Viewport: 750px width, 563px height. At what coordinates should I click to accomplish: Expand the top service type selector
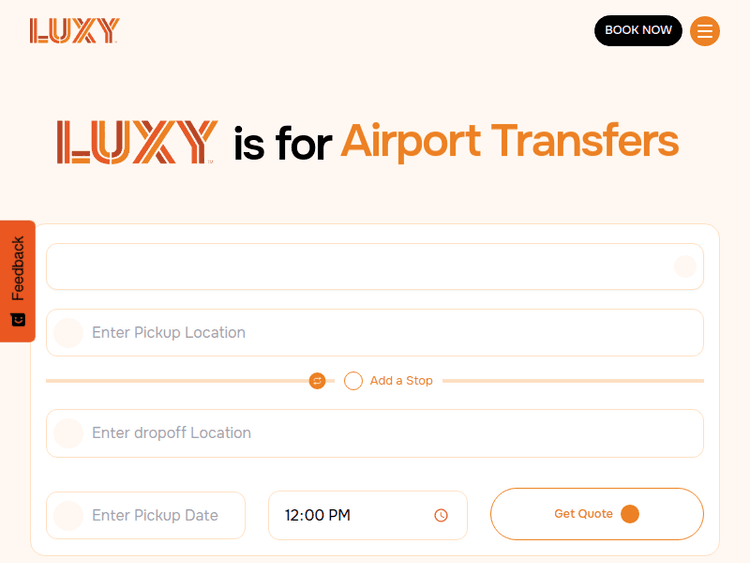click(x=360, y=267)
